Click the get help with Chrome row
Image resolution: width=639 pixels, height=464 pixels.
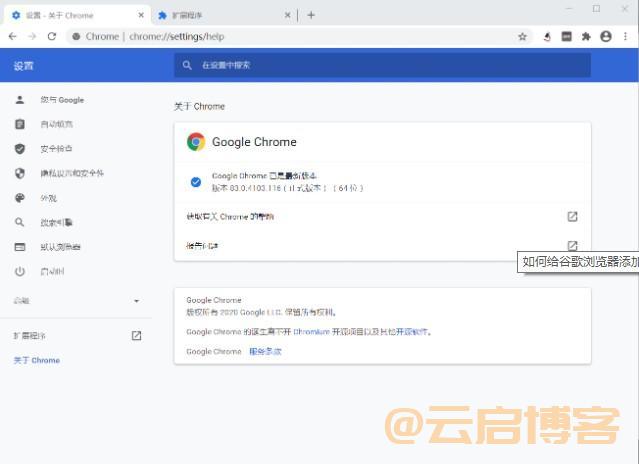[x=382, y=216]
